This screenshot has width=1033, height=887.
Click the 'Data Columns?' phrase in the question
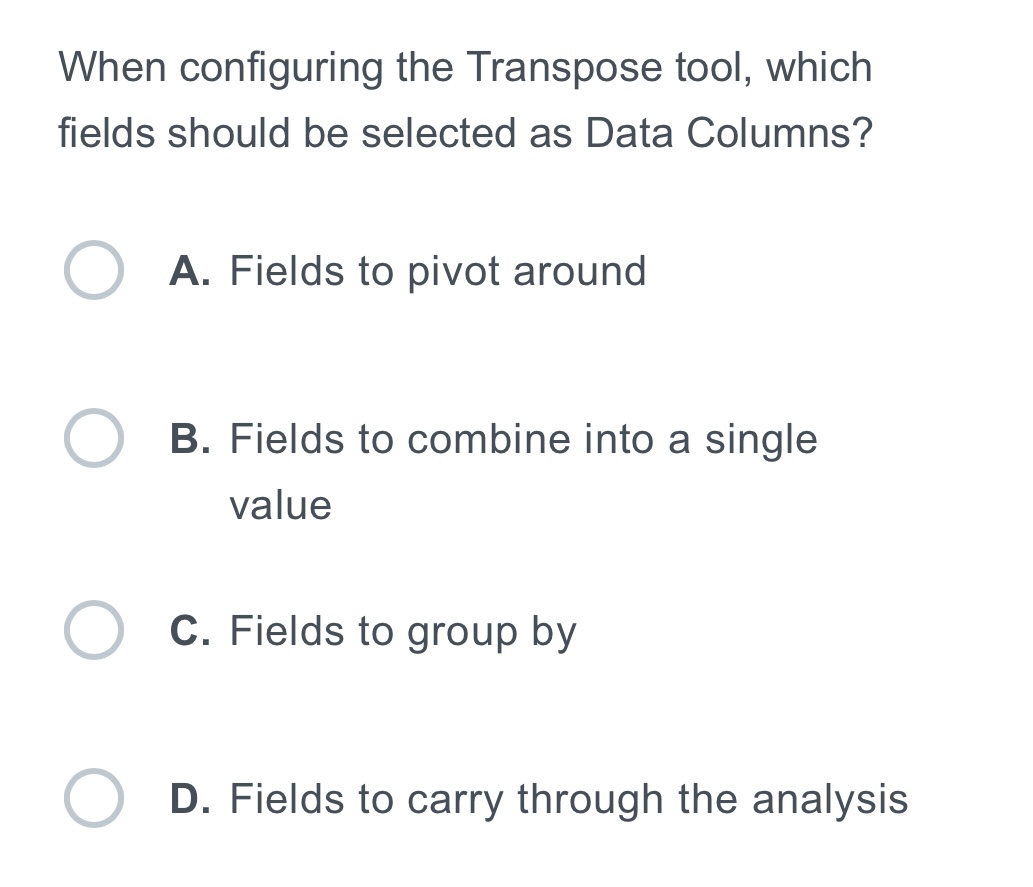(x=729, y=132)
